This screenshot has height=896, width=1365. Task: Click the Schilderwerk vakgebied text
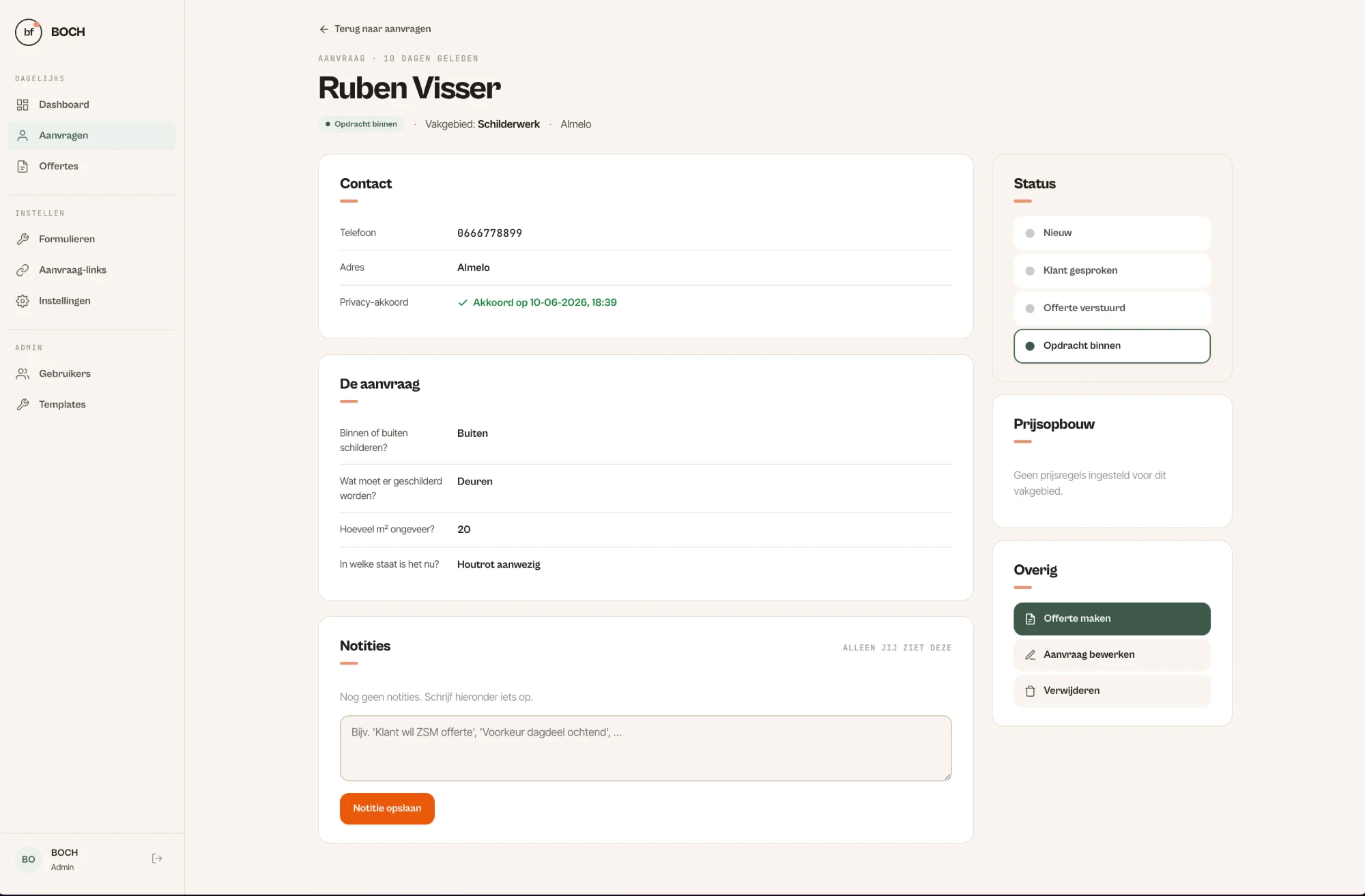tap(508, 124)
